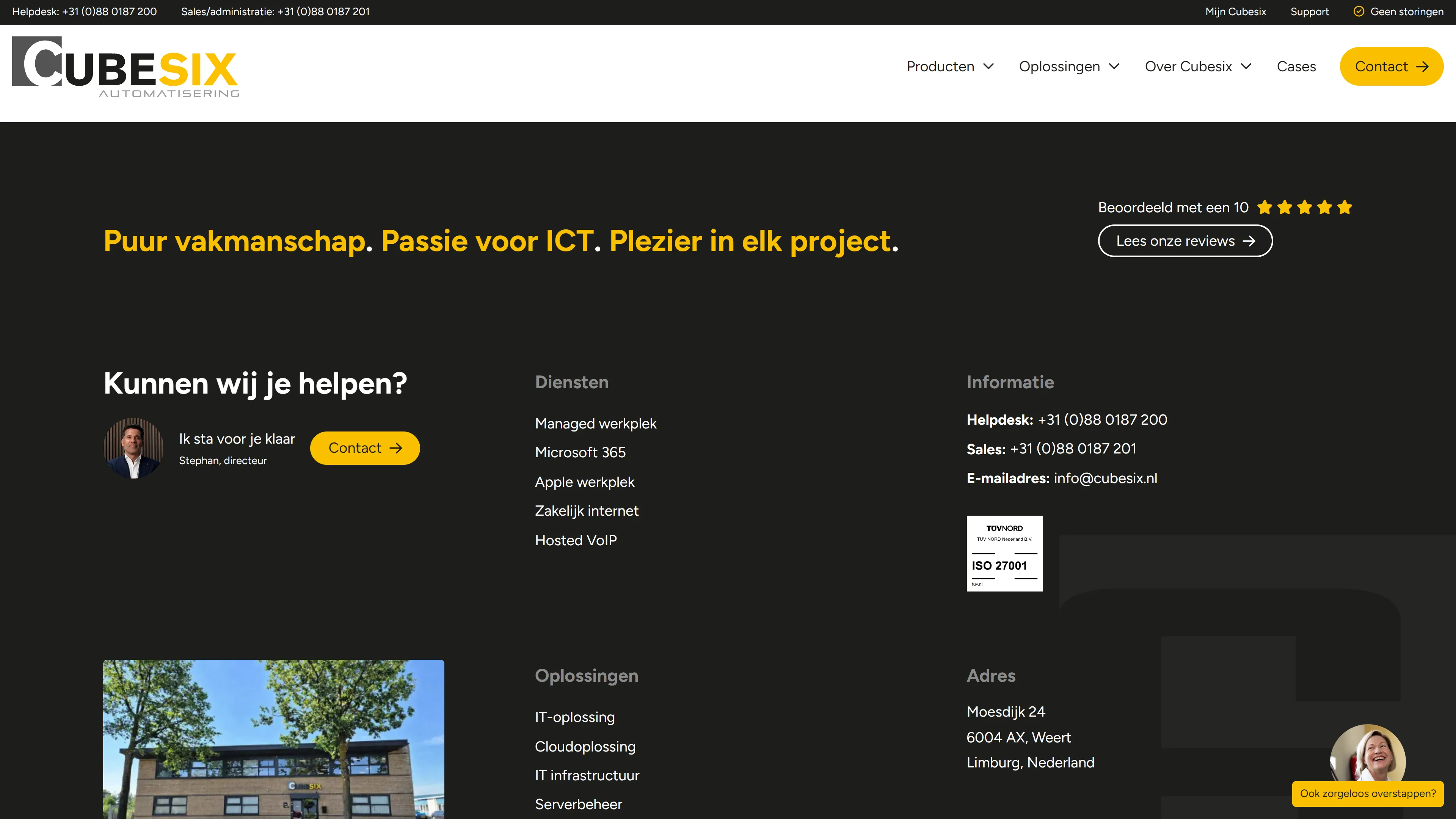
Task: Click the five-star rating icons
Action: coord(1304,207)
